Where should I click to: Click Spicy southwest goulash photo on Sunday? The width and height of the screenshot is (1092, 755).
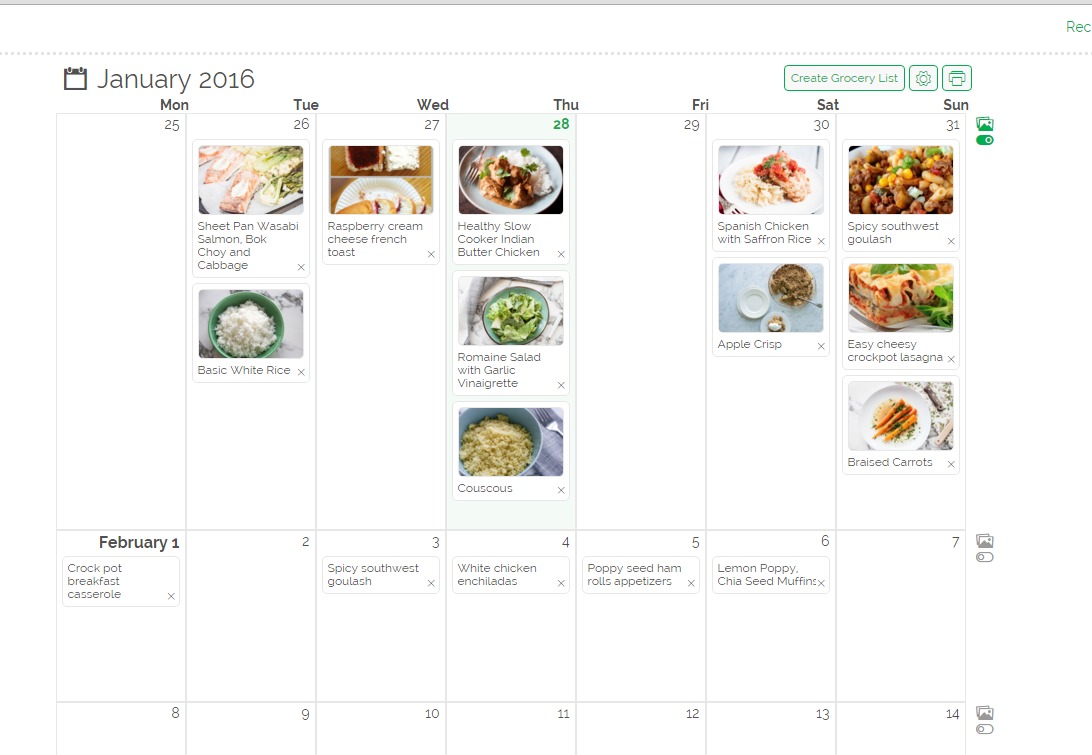[900, 180]
